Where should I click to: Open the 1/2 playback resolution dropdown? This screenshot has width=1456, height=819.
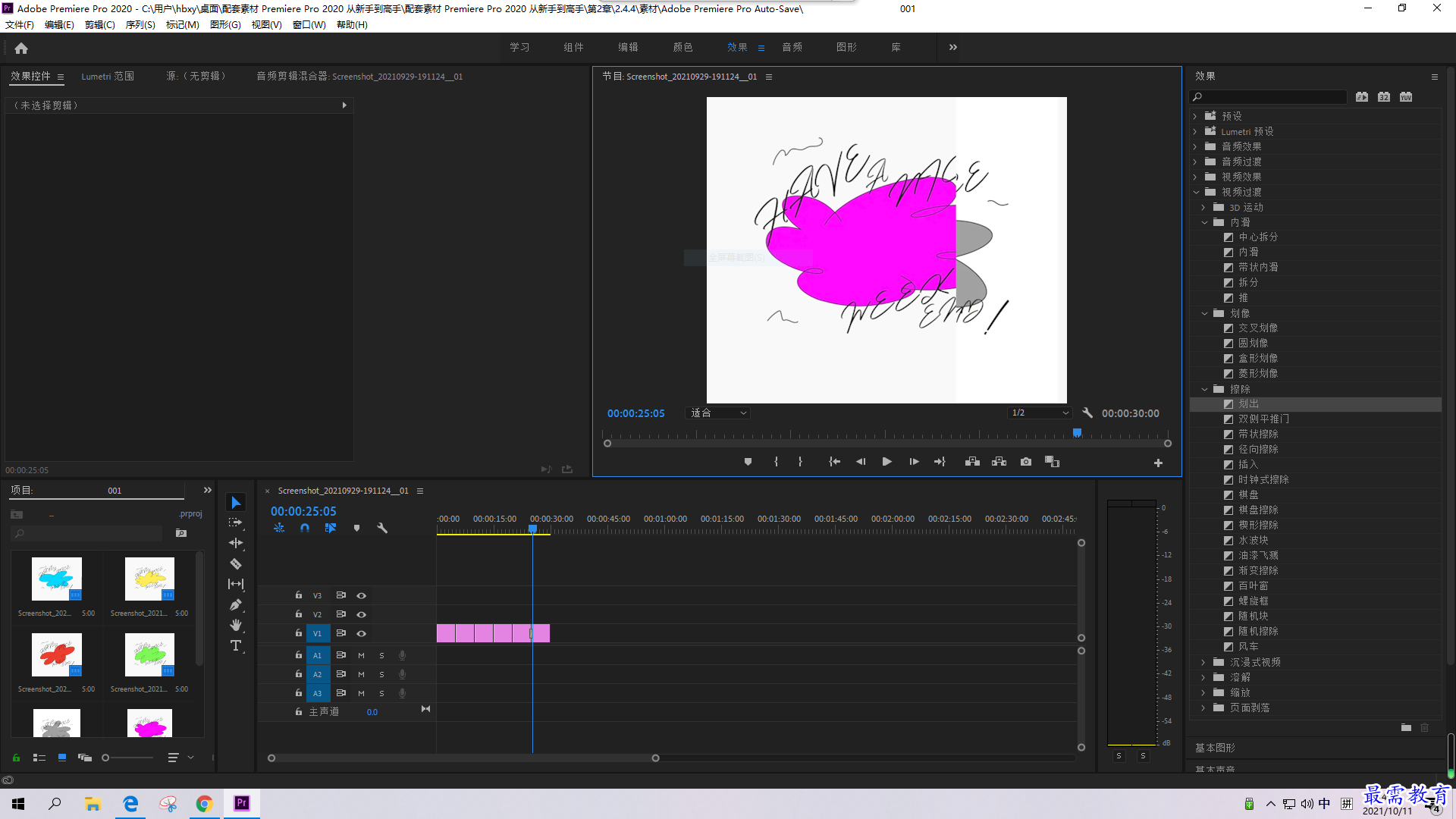(1040, 413)
